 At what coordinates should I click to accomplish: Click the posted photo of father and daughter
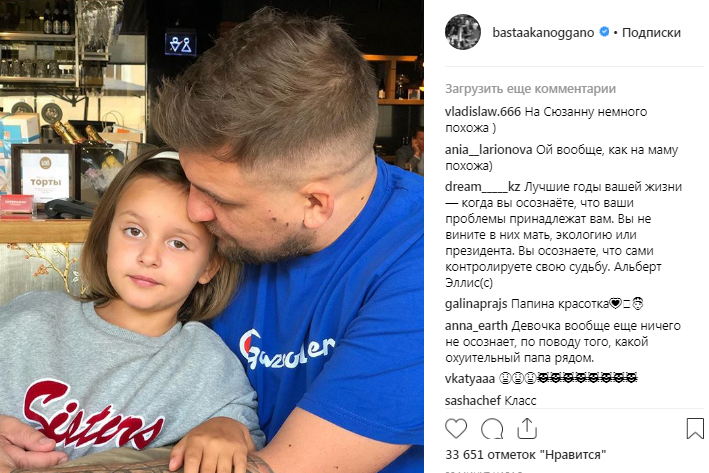coord(212,236)
